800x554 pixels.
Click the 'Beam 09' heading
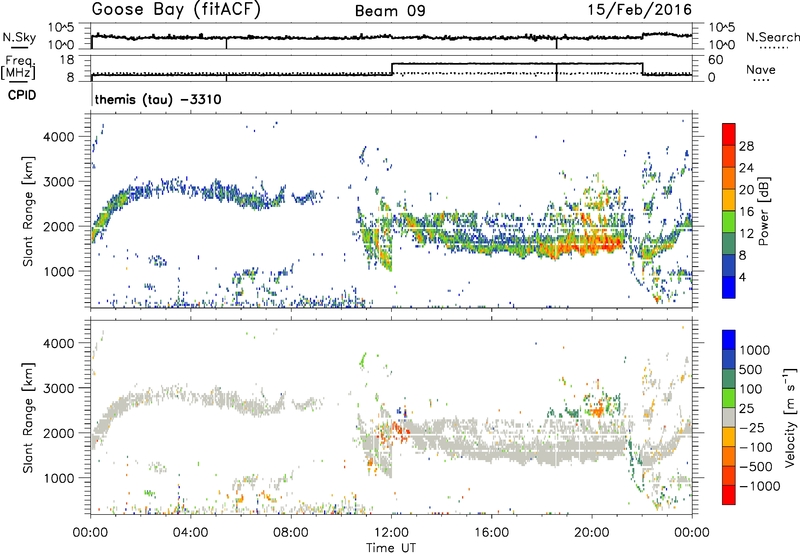pyautogui.click(x=390, y=11)
